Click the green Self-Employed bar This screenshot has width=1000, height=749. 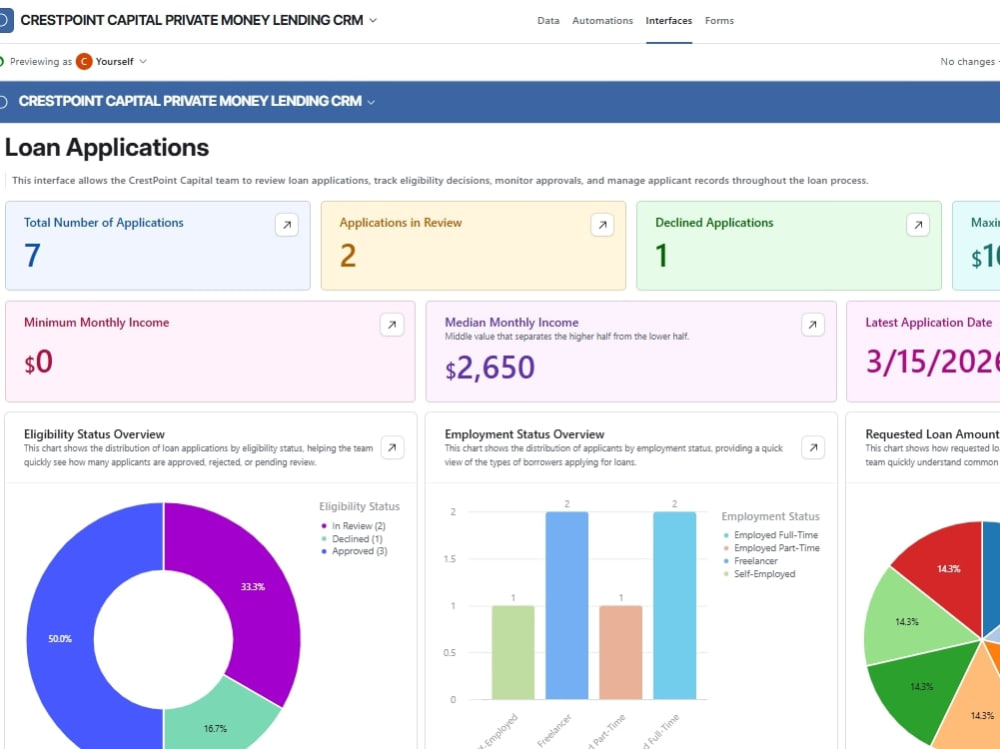tap(513, 652)
